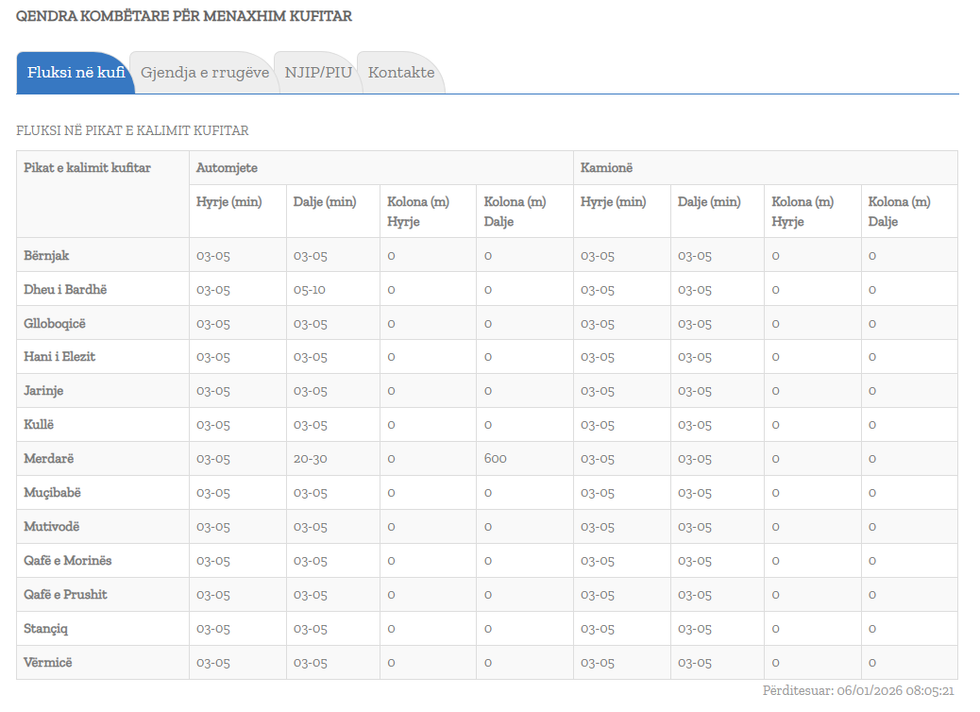This screenshot has width=980, height=712.
Task: Select the Muçibabë row label
Action: [x=52, y=493]
